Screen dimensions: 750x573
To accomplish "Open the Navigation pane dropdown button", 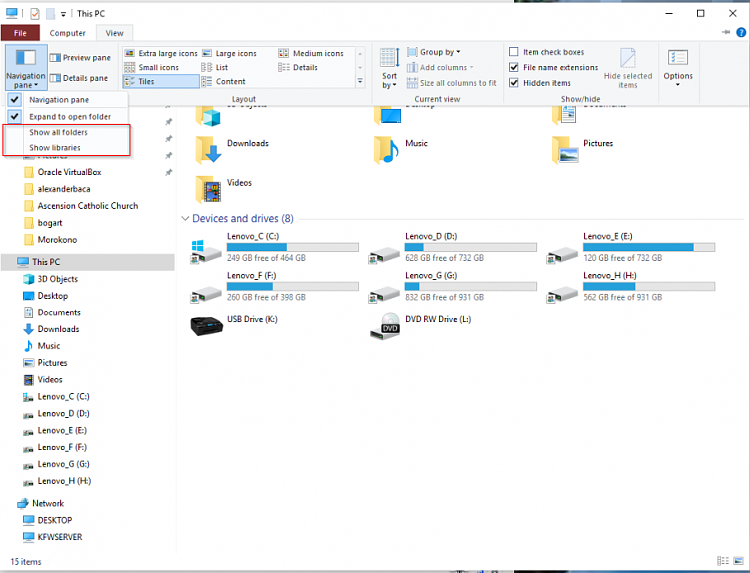I will (26, 67).
